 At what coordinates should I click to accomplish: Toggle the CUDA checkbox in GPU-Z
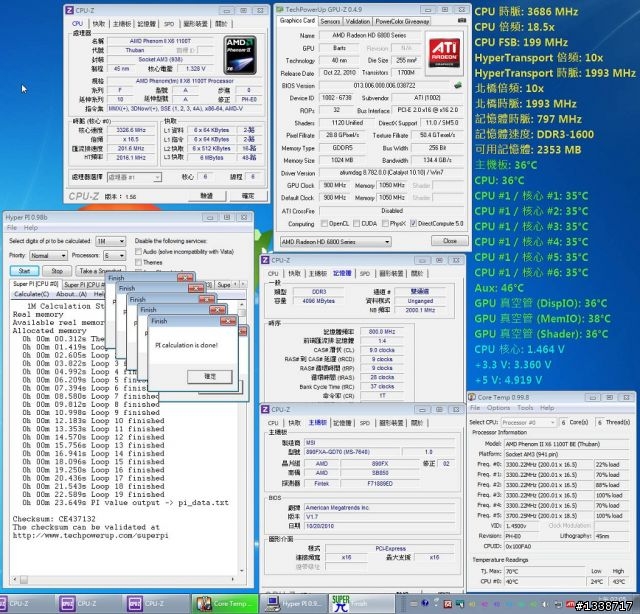click(356, 223)
